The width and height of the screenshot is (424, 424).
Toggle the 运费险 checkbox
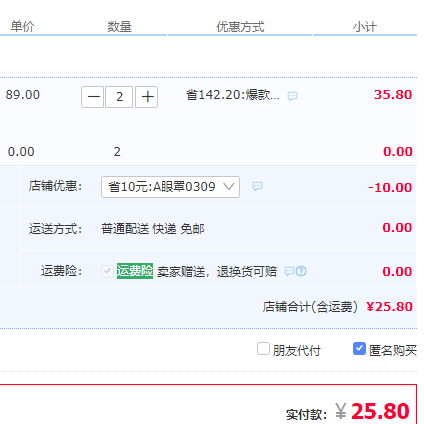pos(107,271)
